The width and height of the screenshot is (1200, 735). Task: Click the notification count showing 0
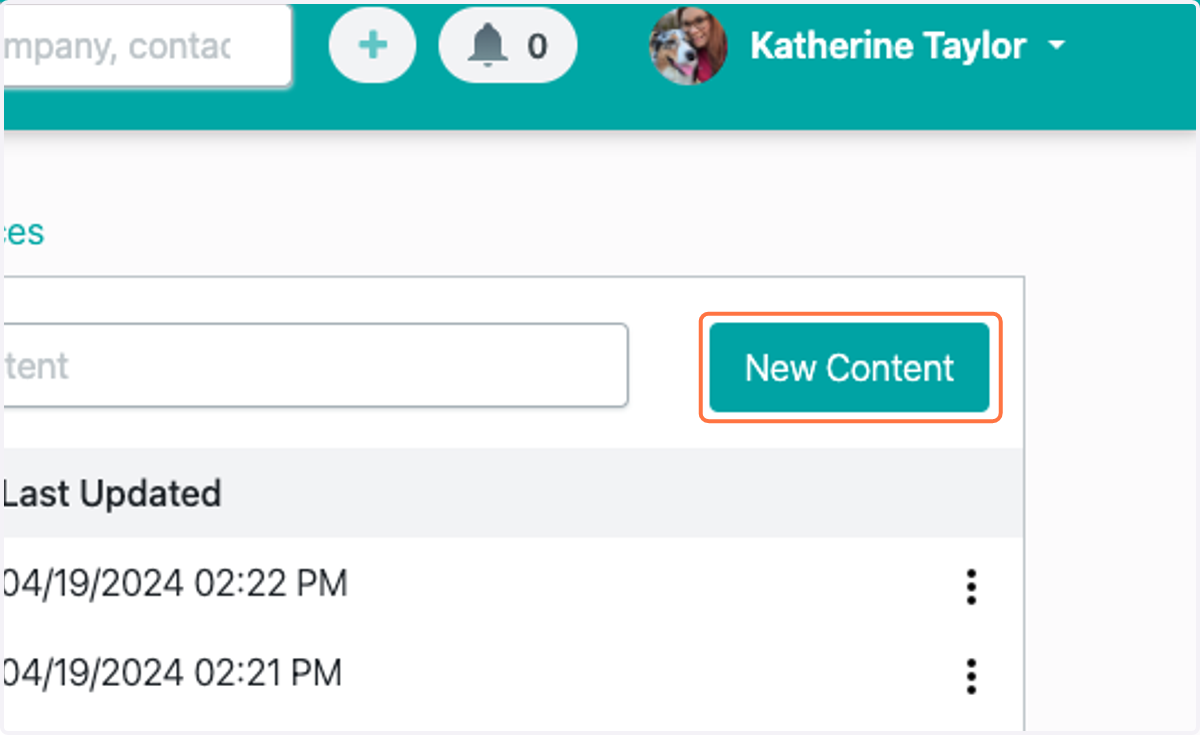(538, 46)
